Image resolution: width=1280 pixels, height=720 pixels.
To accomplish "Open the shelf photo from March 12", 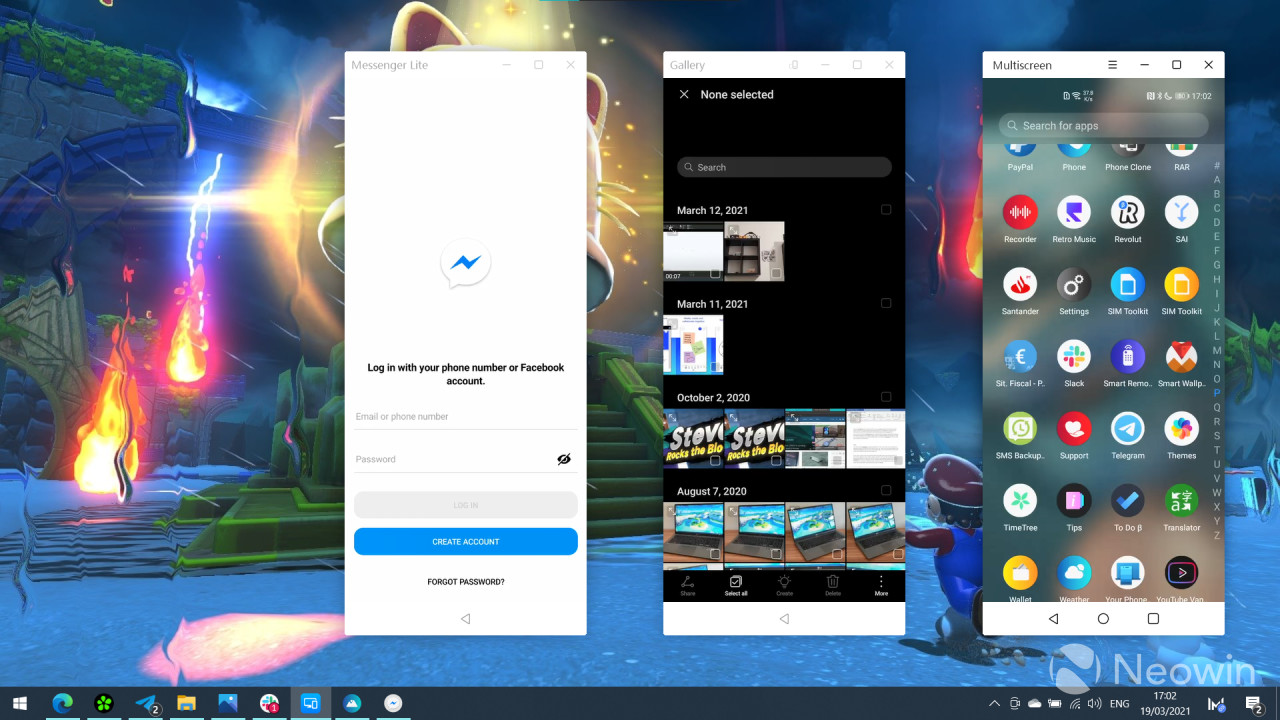I will click(754, 251).
